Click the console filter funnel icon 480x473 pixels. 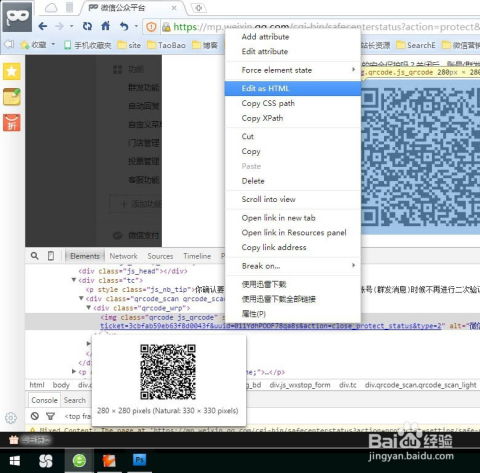50,416
